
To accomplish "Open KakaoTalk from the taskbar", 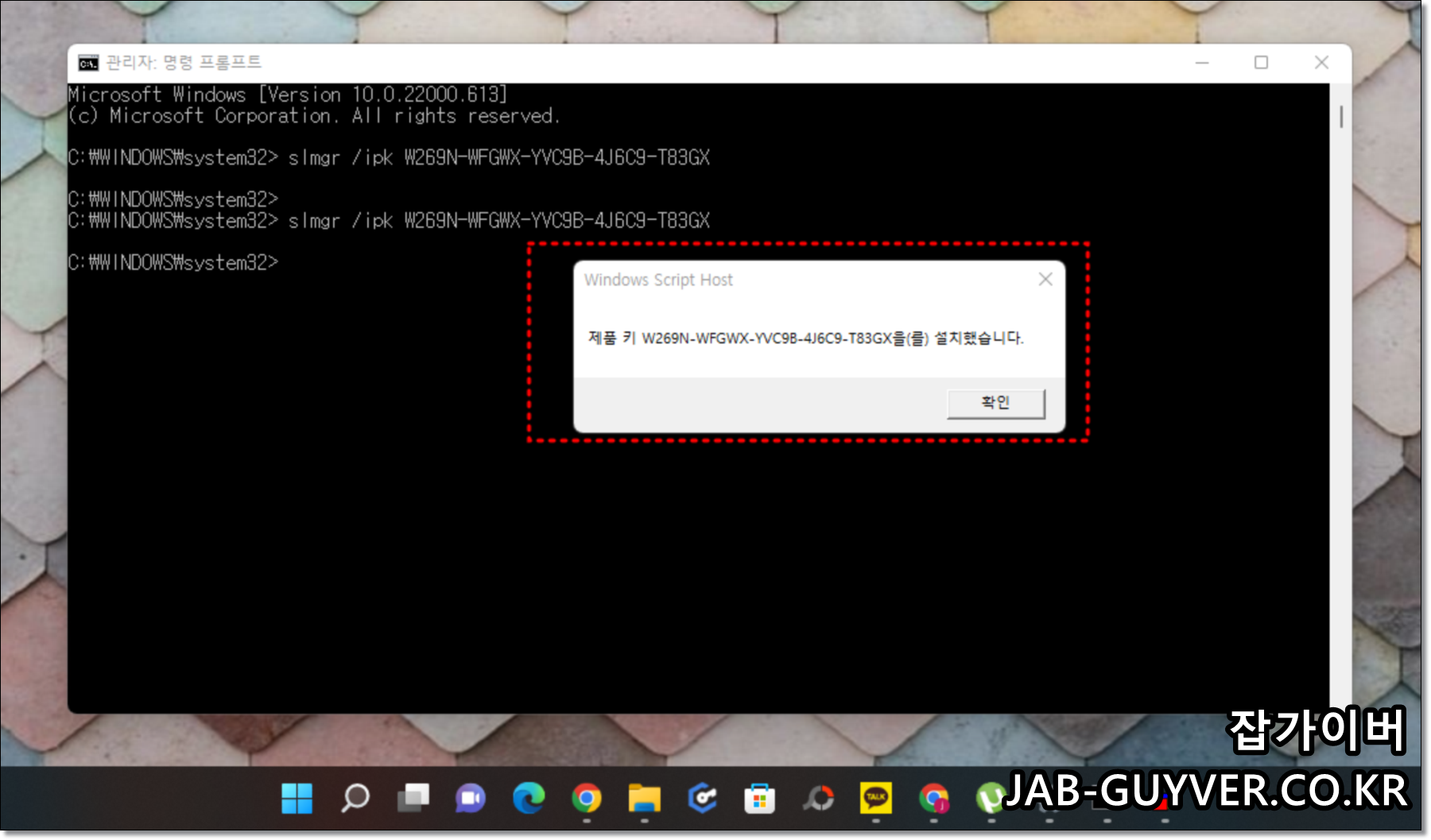I will pos(876,798).
